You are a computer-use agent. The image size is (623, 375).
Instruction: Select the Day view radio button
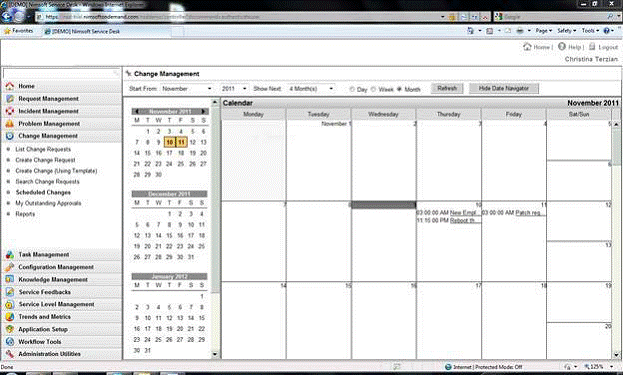pyautogui.click(x=352, y=89)
